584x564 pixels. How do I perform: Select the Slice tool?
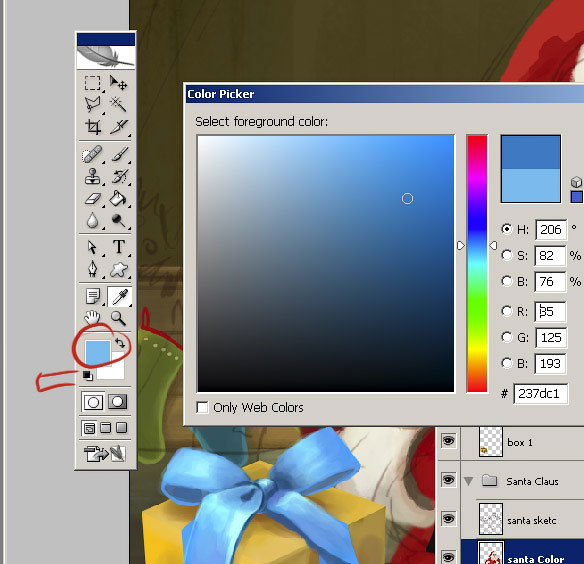coord(119,127)
